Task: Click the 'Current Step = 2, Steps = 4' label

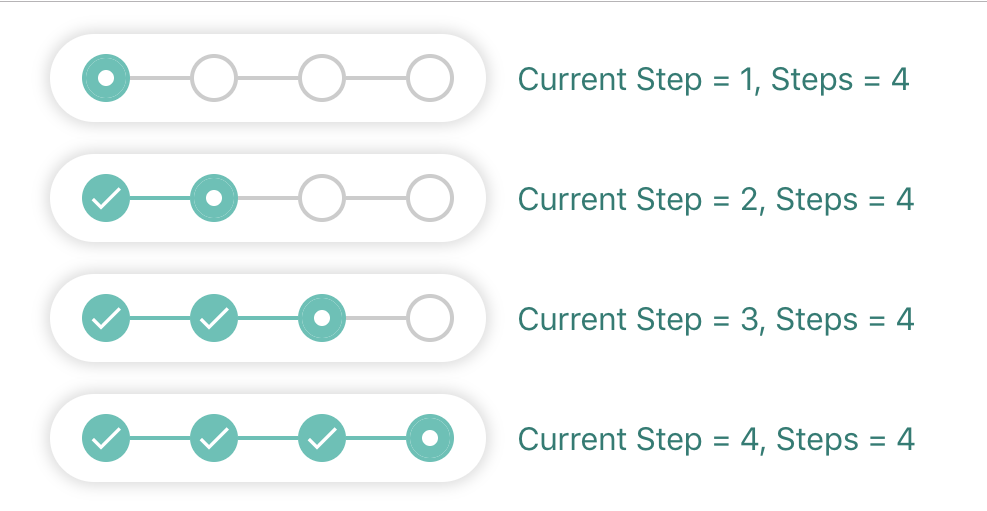Action: point(716,200)
